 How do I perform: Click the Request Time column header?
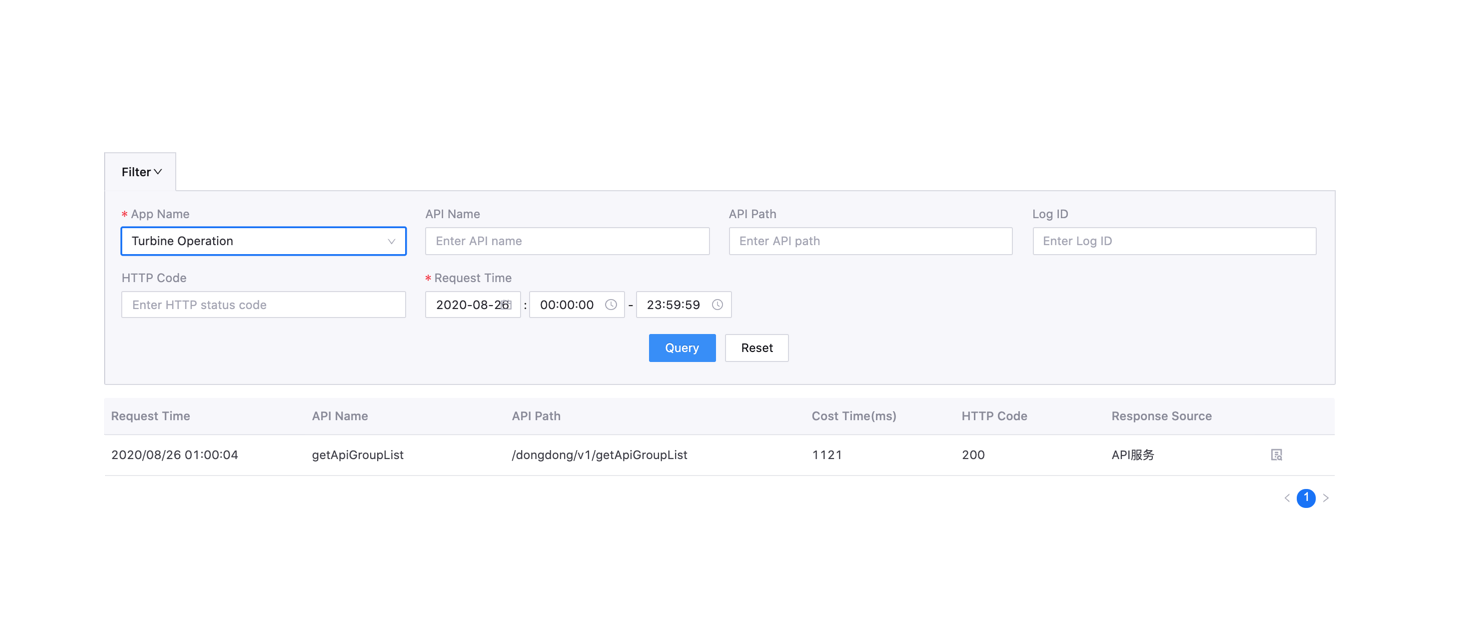[x=151, y=416]
